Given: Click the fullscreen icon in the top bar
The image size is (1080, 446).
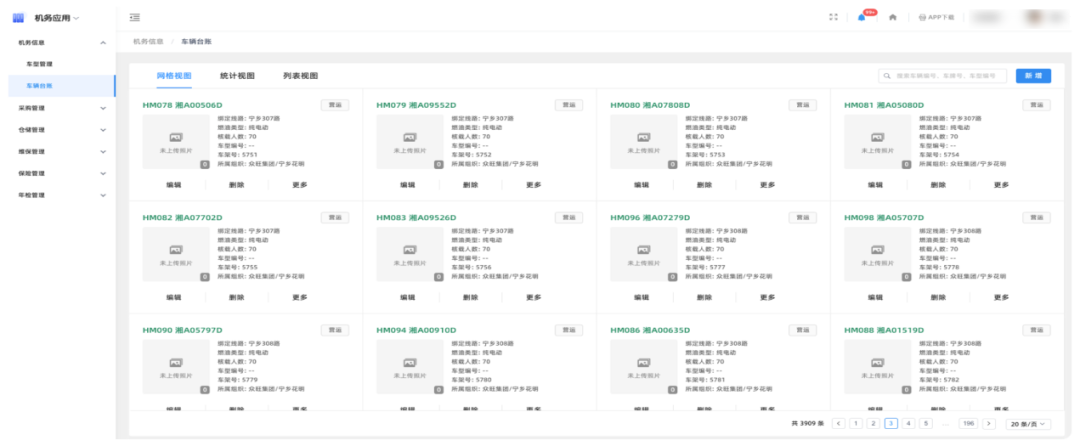Looking at the screenshot, I should coord(833,17).
